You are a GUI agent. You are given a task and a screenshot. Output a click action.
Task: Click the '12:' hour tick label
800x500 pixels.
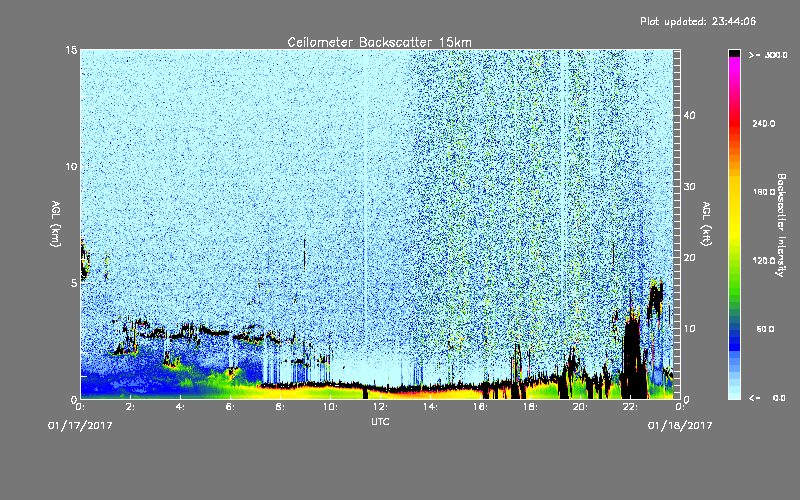(380, 407)
